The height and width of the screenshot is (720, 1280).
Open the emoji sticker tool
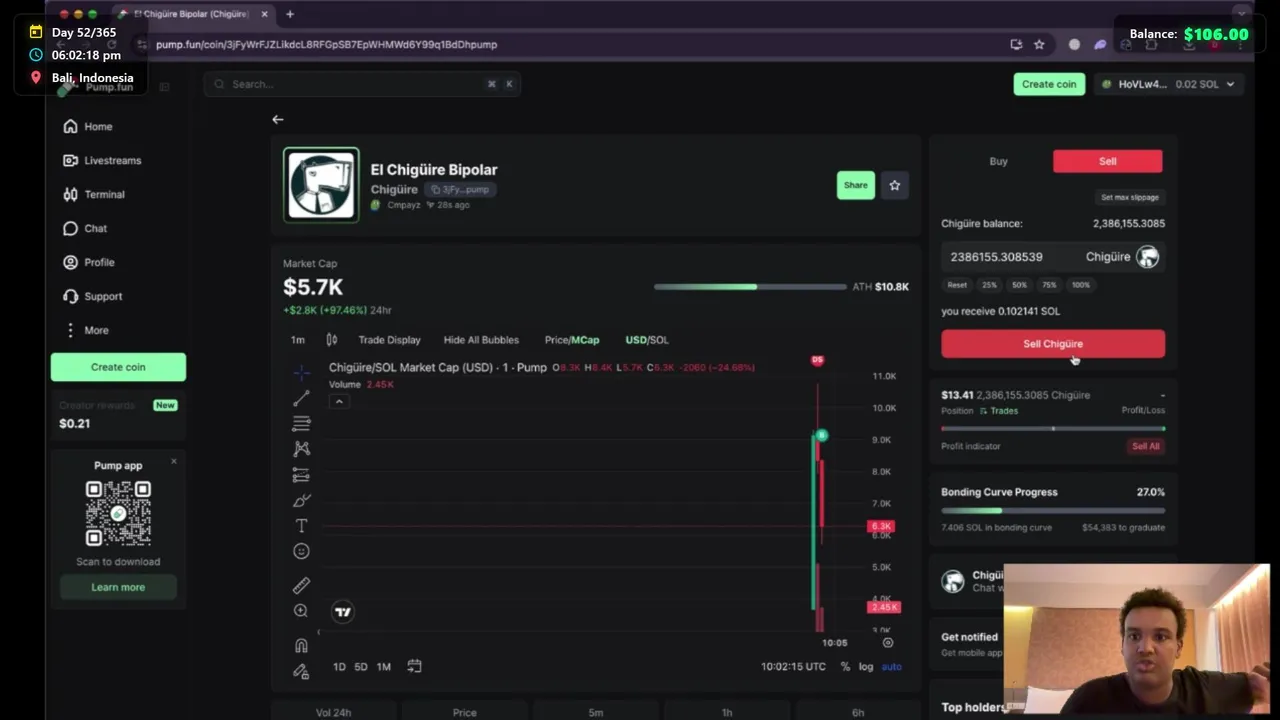301,551
